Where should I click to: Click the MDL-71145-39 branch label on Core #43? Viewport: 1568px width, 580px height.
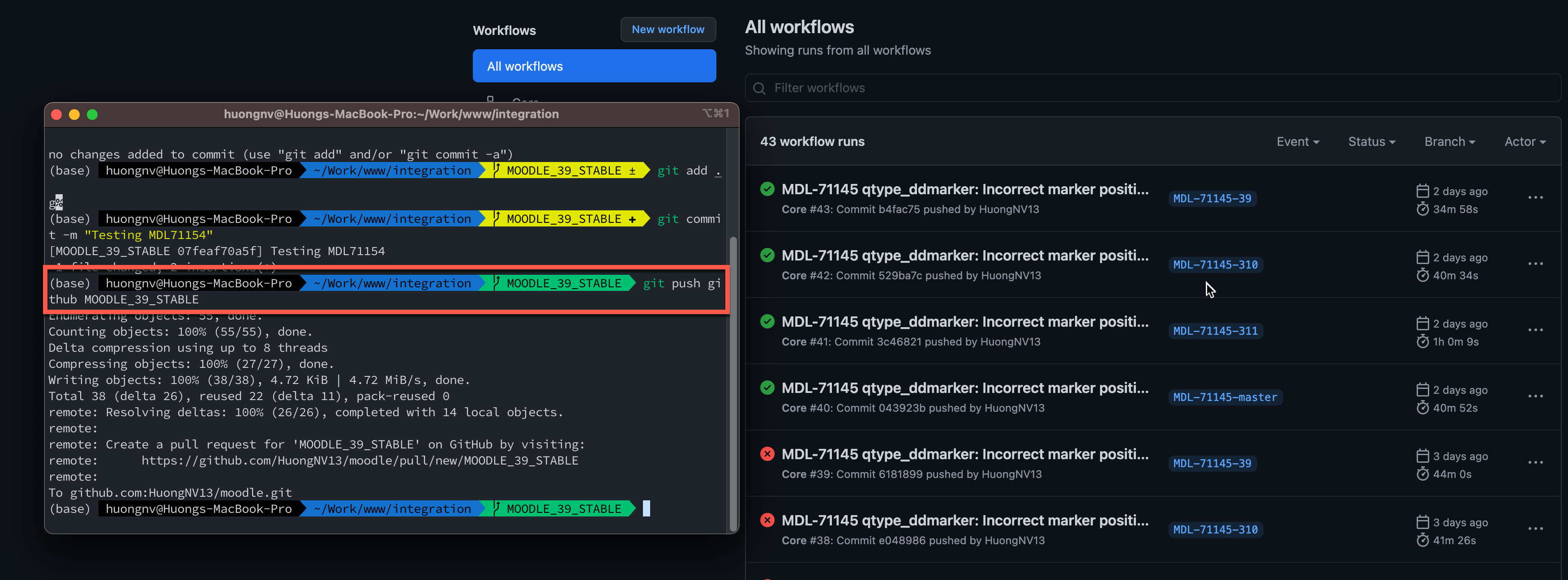pos(1212,198)
